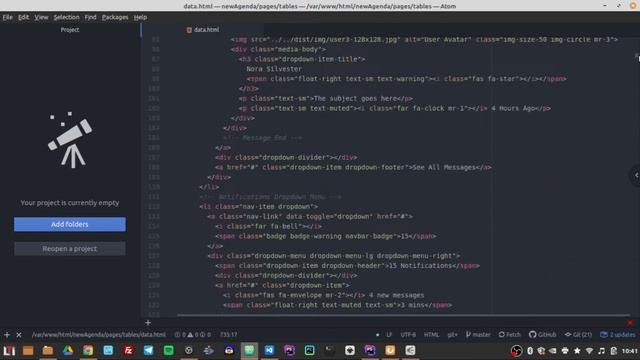Open the Selection menu
The image size is (640, 360).
coord(66,17)
